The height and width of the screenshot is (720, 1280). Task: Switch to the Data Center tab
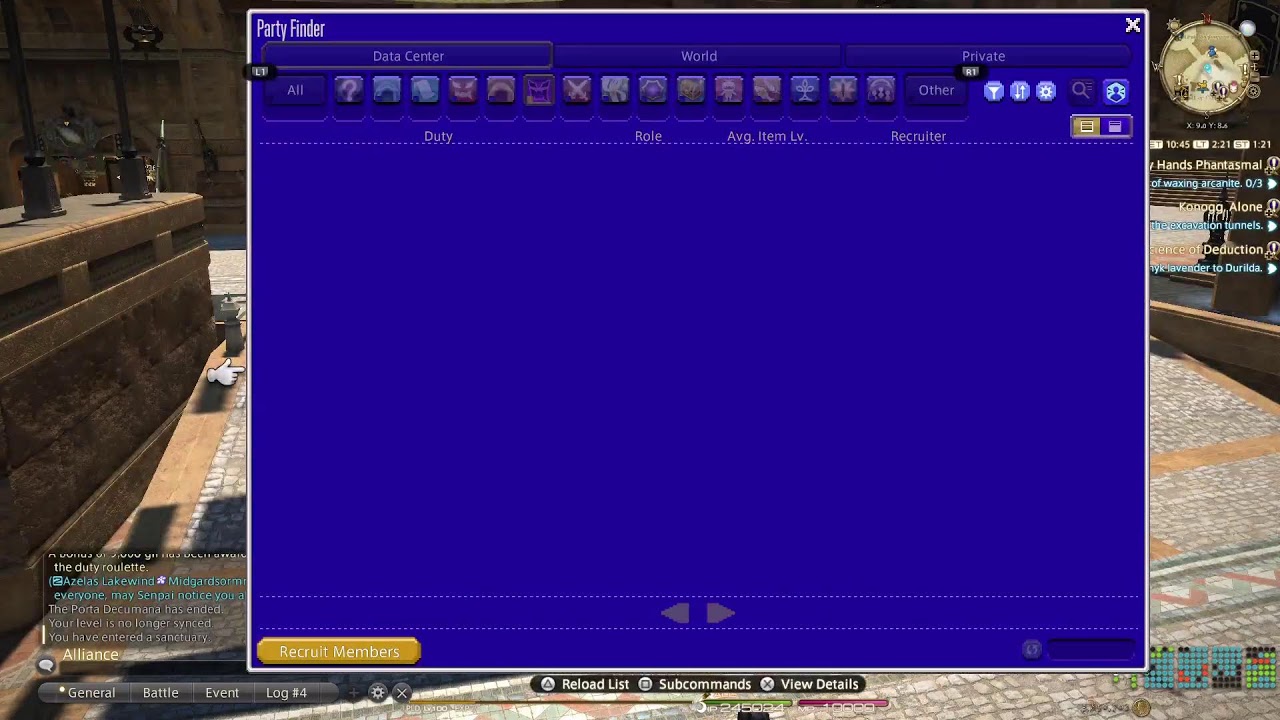coord(408,56)
